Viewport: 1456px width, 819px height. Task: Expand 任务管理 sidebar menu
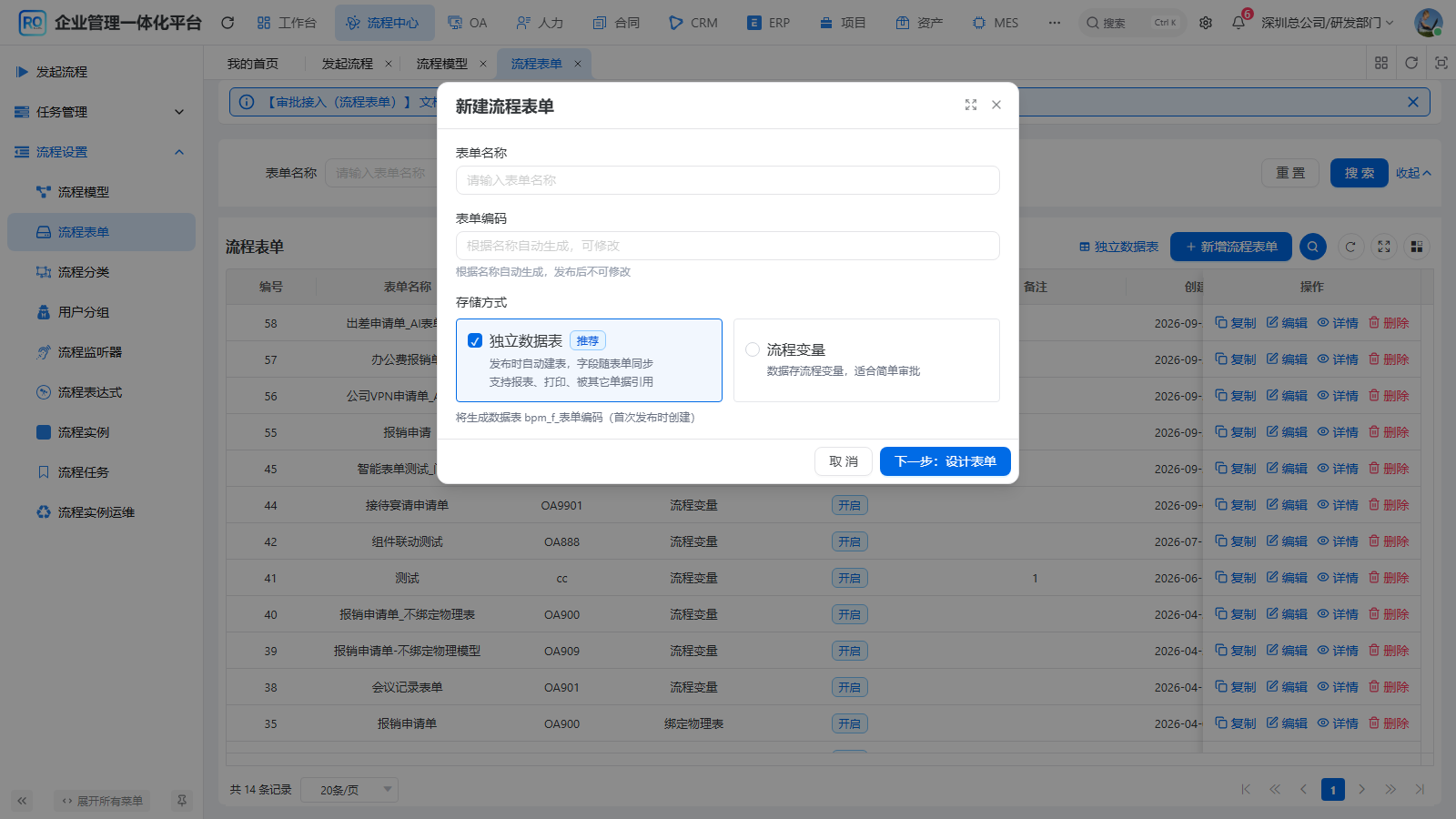101,112
